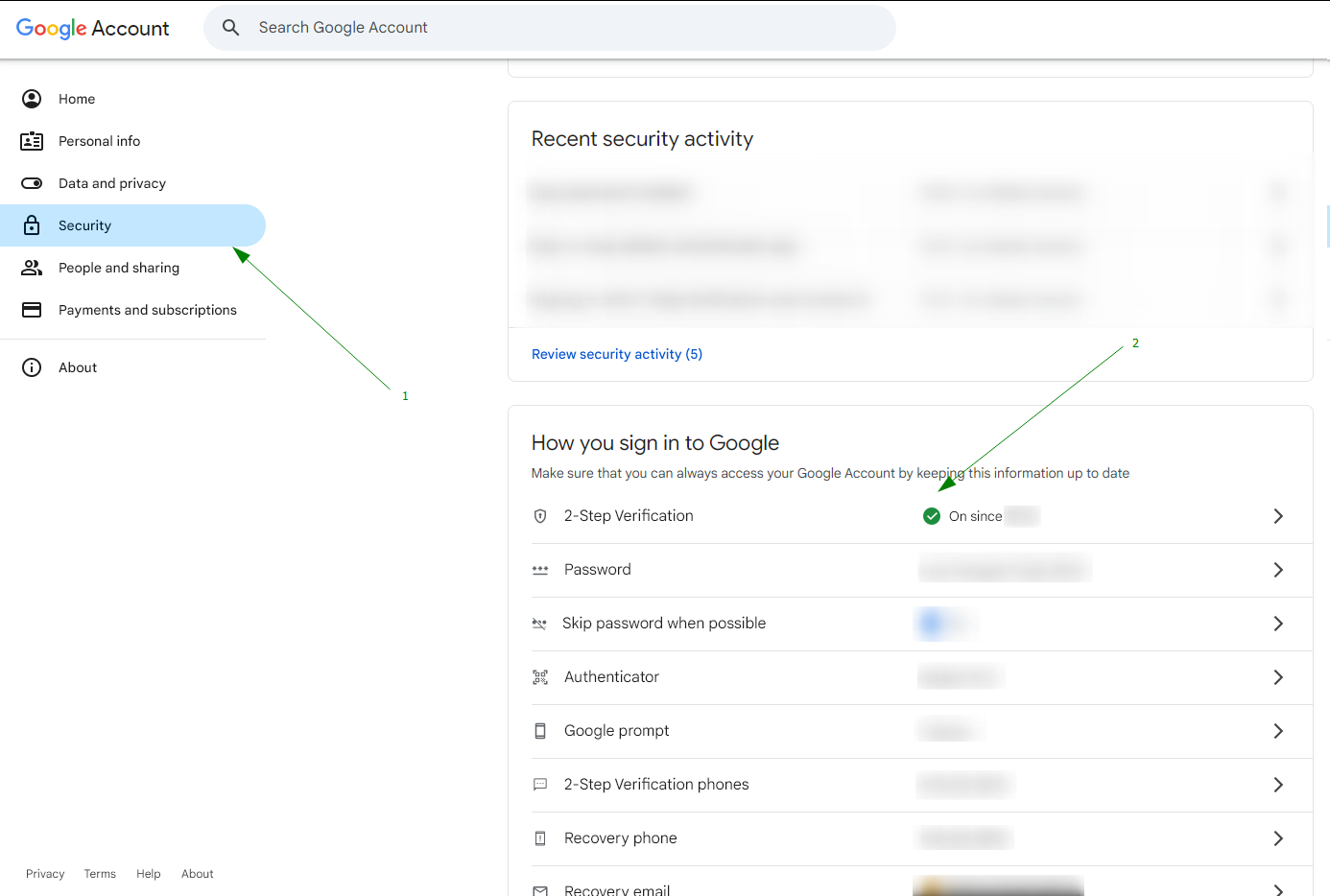Expand the 2-Step Verification row chevron
Image resolution: width=1330 pixels, height=896 pixels.
click(x=1277, y=516)
